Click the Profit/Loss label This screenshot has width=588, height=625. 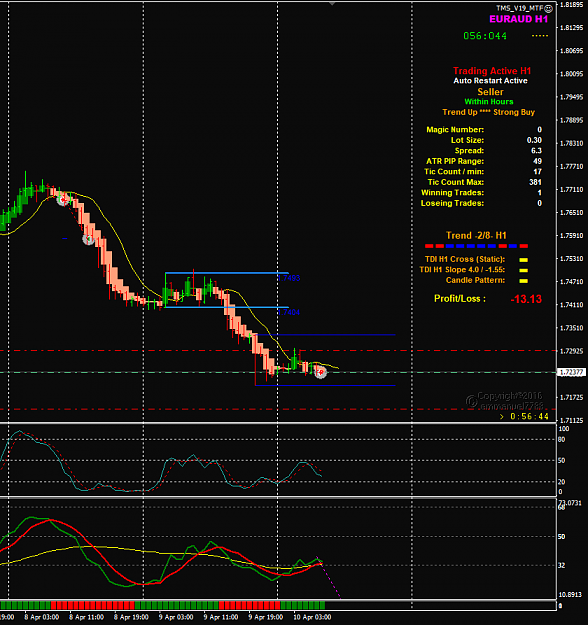(x=460, y=299)
